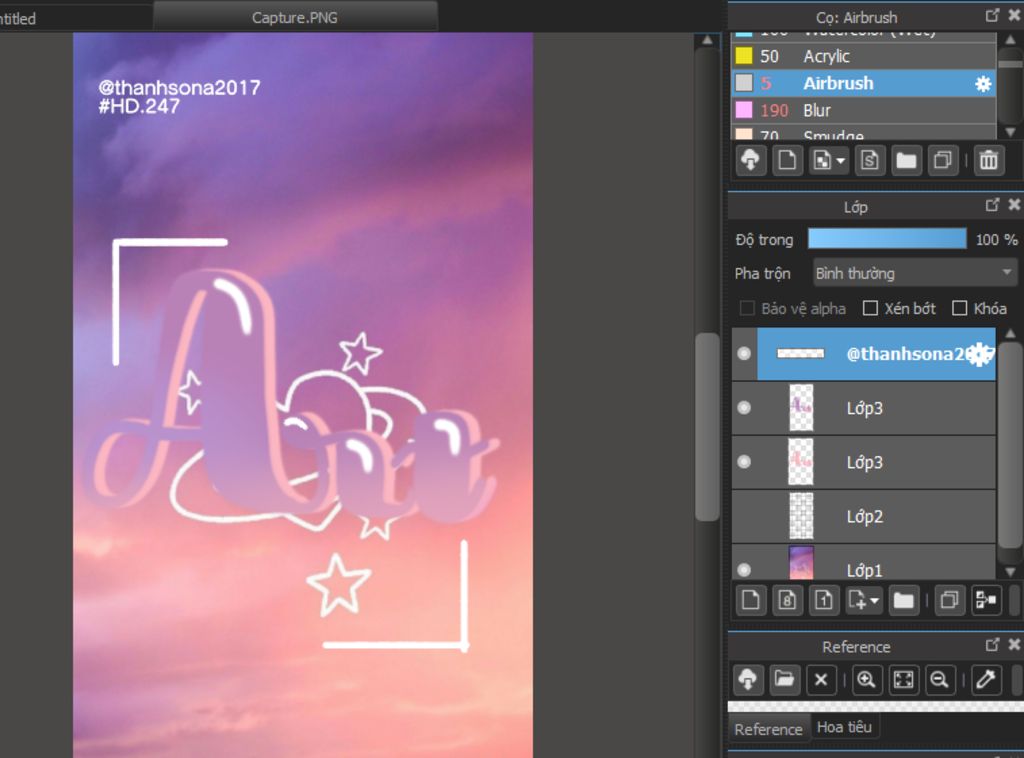The width and height of the screenshot is (1024, 758).
Task: Create a brush folder
Action: coord(906,160)
